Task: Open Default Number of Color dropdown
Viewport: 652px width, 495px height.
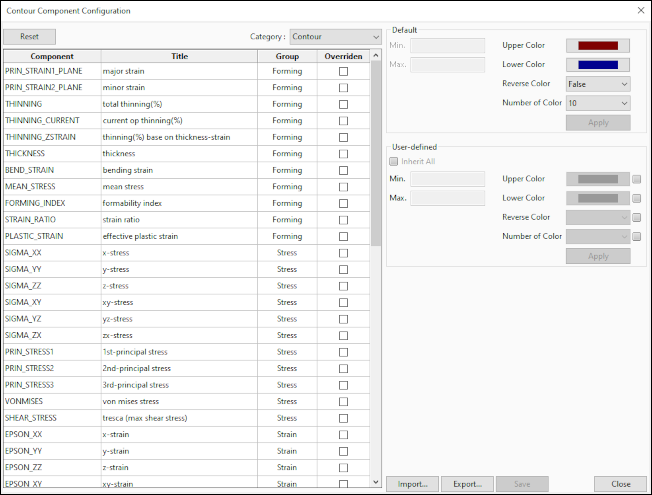Action: pyautogui.click(x=598, y=103)
